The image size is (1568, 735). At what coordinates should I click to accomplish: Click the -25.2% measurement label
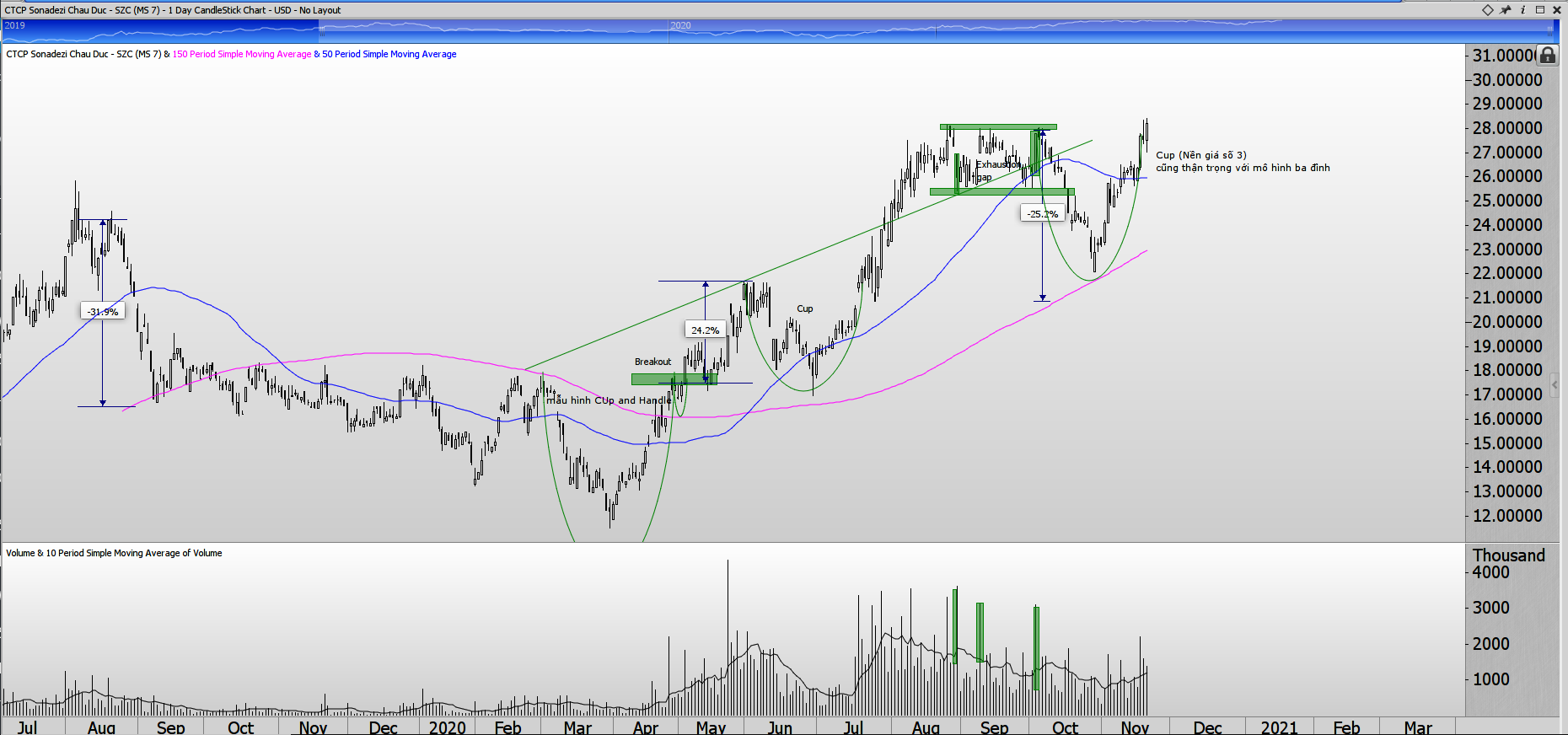pyautogui.click(x=1043, y=214)
